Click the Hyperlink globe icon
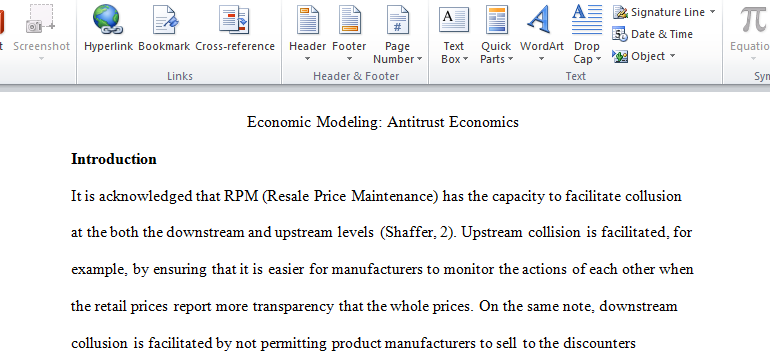 (108, 20)
